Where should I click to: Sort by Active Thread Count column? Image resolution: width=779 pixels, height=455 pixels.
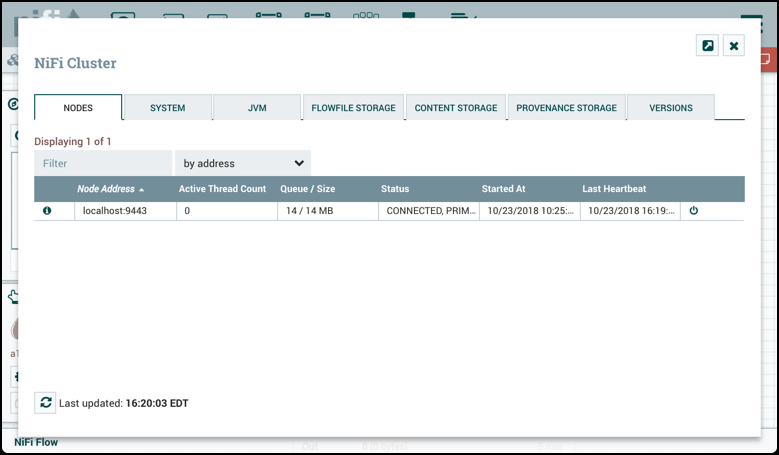223,189
